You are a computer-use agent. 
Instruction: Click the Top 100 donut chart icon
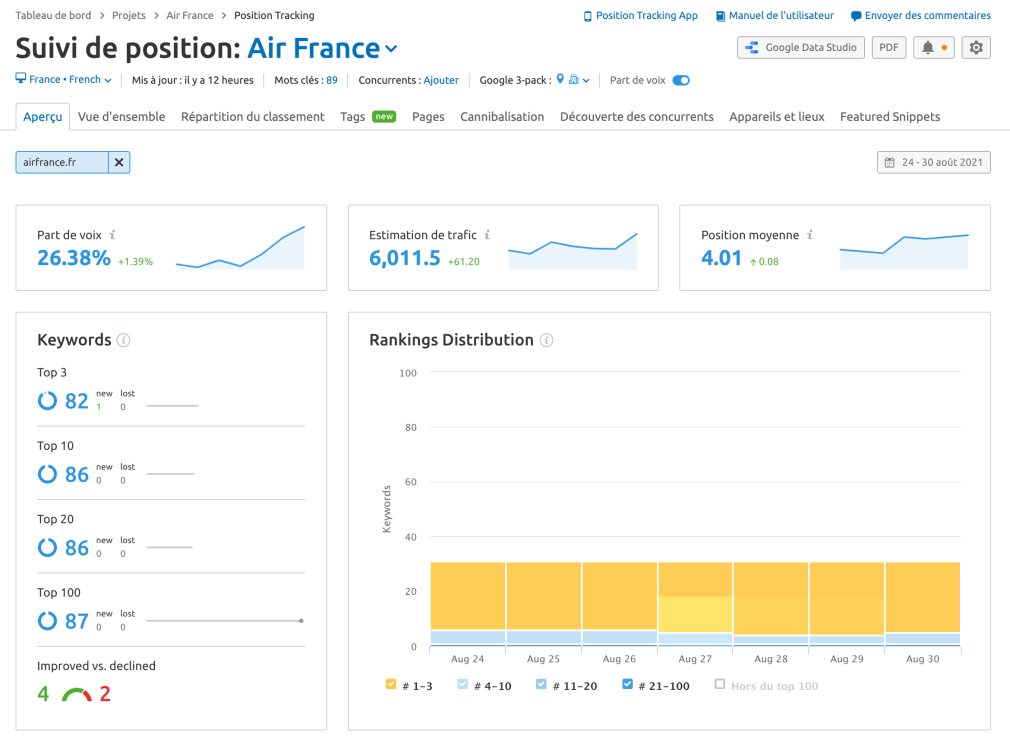[48, 621]
